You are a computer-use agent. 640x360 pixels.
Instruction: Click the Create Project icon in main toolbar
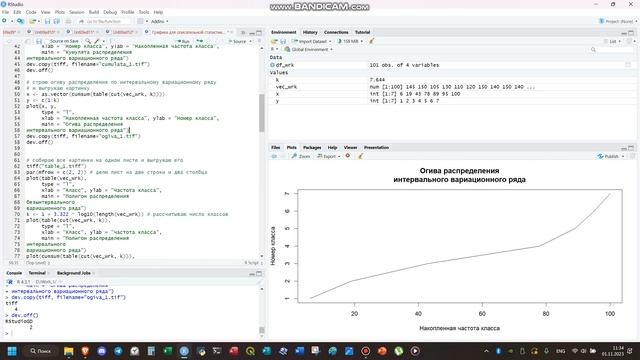[x=20, y=21]
